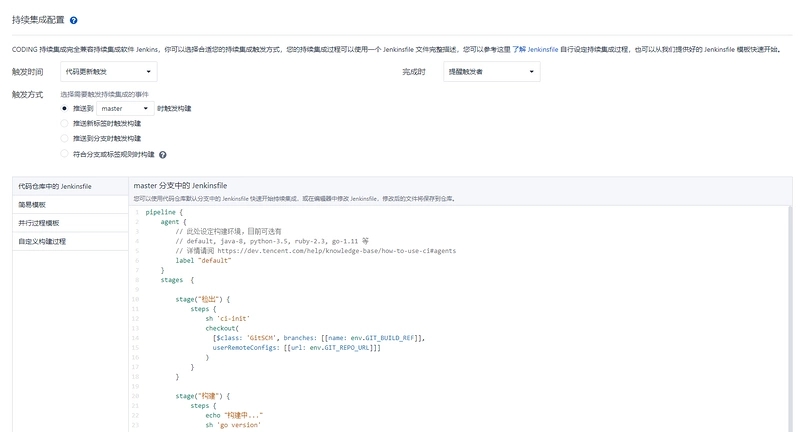Image resolution: width=800 pixels, height=432 pixels.
Task: Click code line with label "default"
Action: [203, 261]
